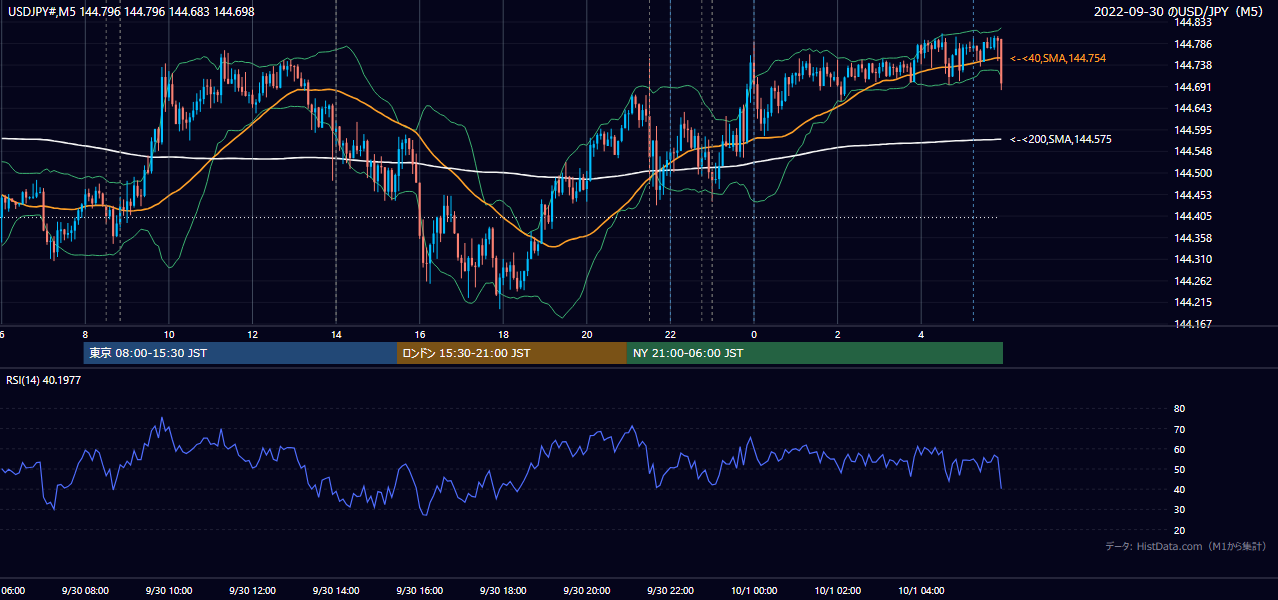
Task: Click the 10/1 00:00 date label
Action: 753,590
